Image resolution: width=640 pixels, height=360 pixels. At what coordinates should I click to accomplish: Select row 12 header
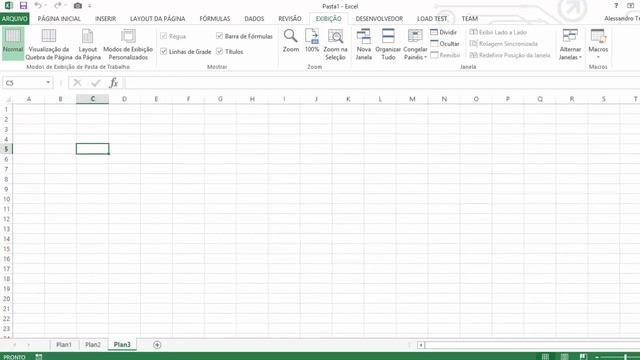[6, 219]
